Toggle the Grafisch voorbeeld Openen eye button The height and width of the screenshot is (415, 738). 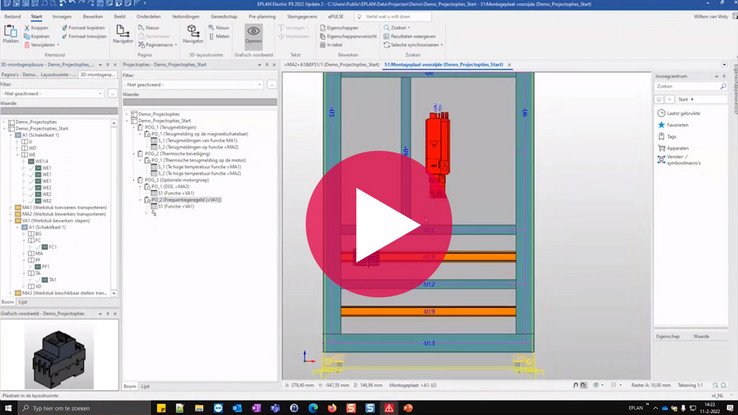coord(253,35)
